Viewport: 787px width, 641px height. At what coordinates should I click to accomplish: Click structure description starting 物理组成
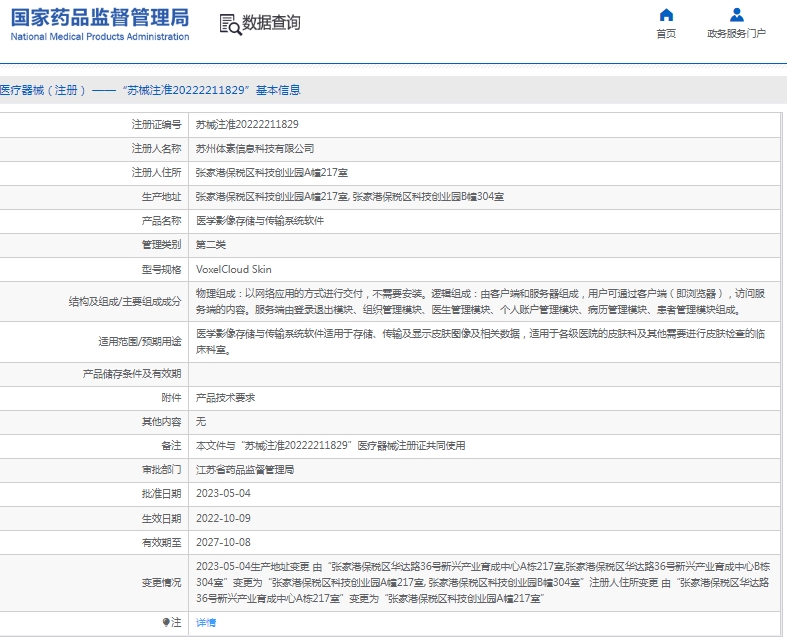[x=480, y=302]
